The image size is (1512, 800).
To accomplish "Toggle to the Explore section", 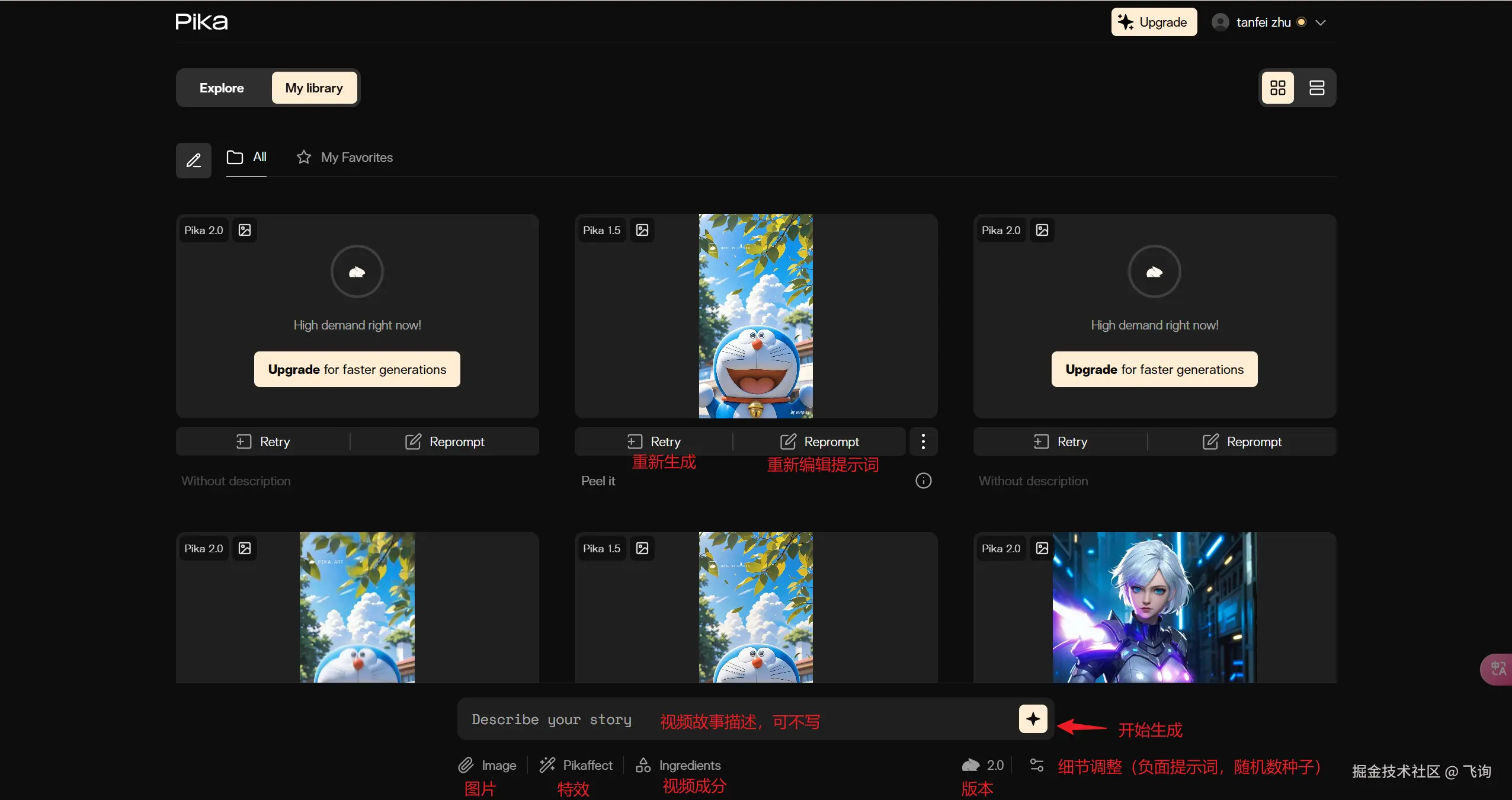I will (222, 88).
